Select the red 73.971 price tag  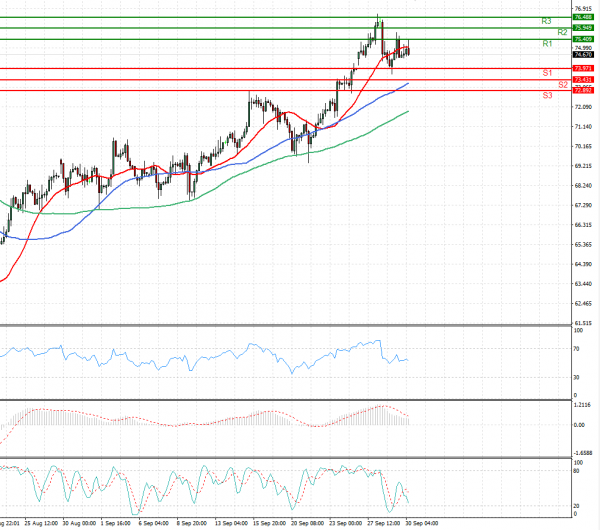pyautogui.click(x=583, y=68)
